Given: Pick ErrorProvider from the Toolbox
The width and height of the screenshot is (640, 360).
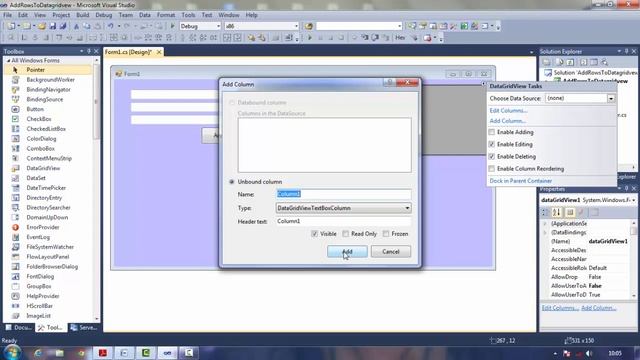Looking at the screenshot, I should (42, 227).
